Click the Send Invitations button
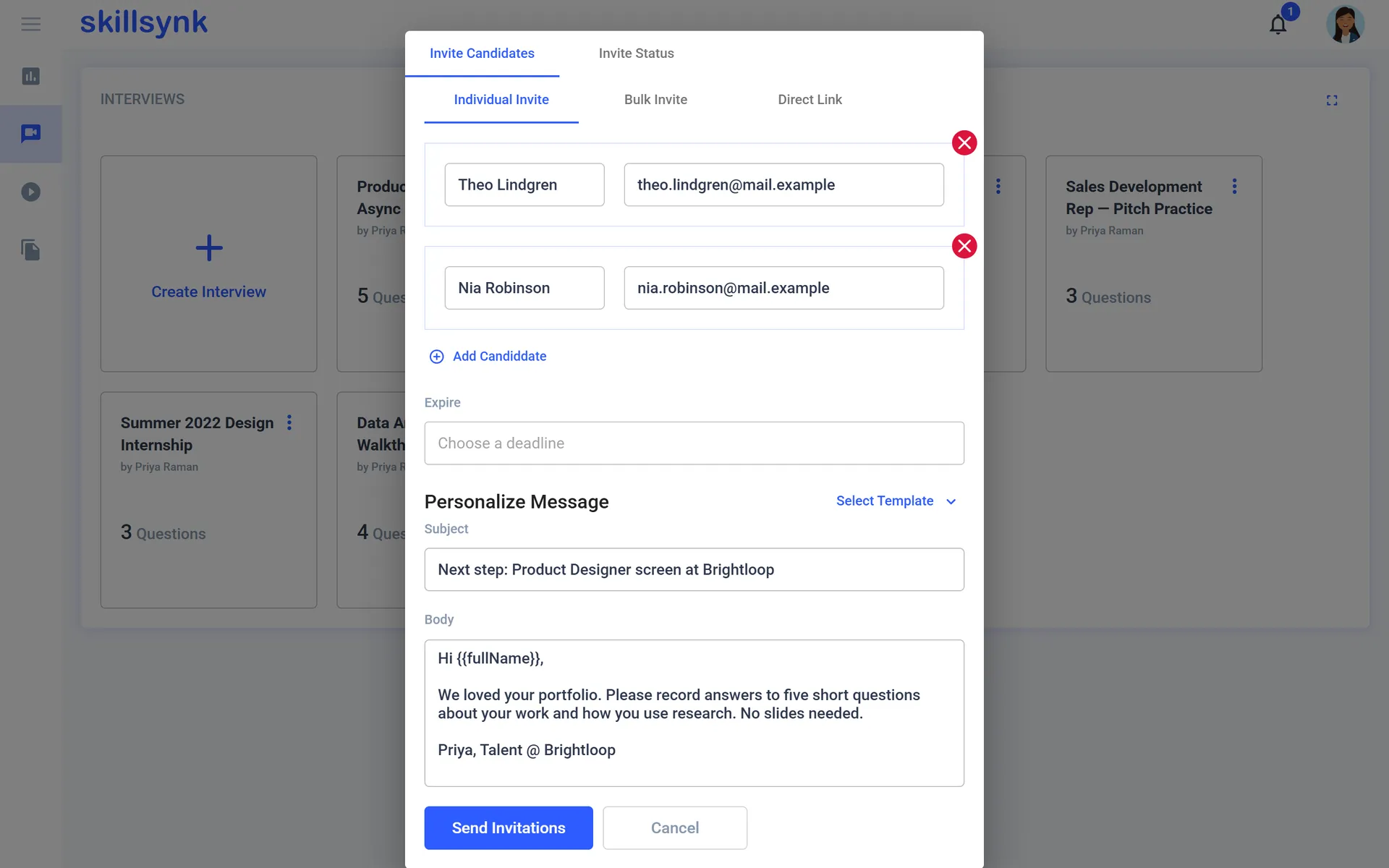The image size is (1389, 868). click(x=509, y=828)
